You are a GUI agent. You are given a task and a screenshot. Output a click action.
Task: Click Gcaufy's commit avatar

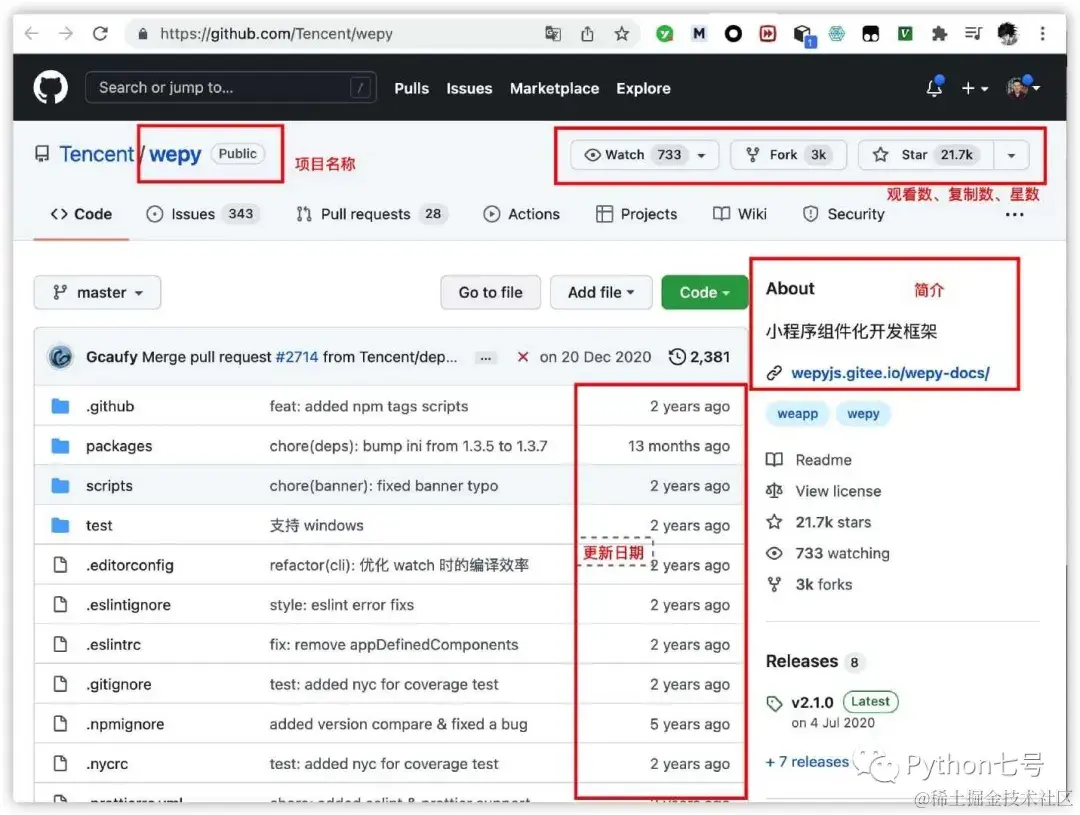[x=61, y=357]
